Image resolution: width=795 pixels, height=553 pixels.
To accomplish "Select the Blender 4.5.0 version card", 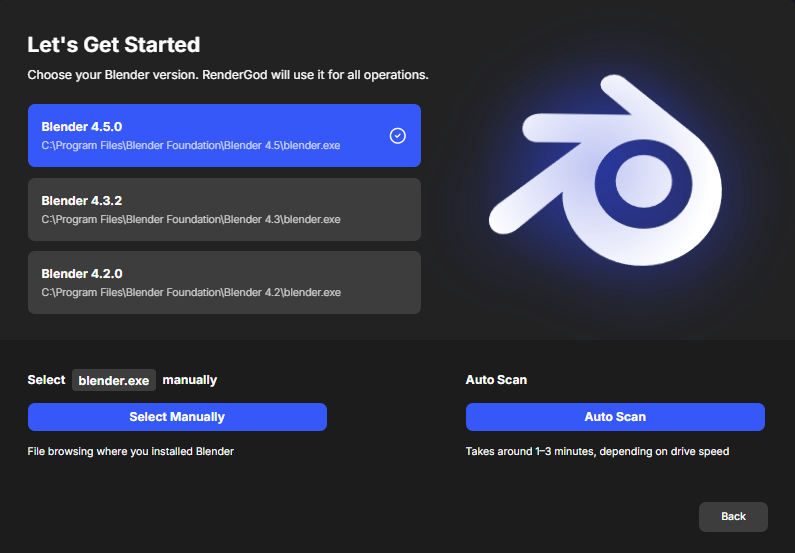I will 224,135.
